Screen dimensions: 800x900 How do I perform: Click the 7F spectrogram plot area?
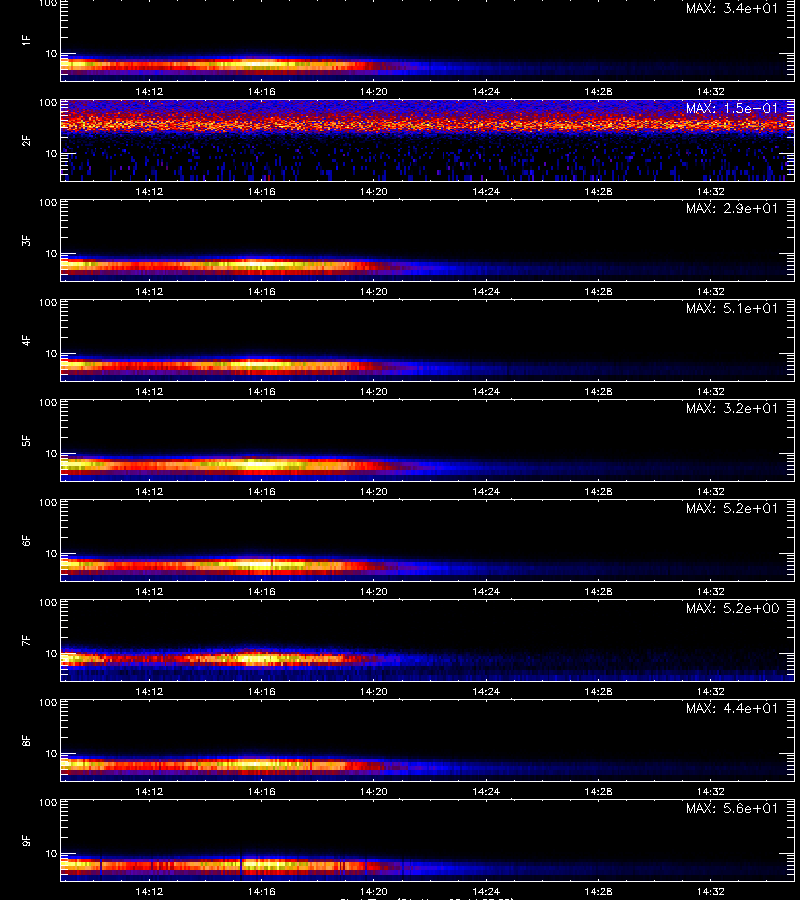coord(428,641)
